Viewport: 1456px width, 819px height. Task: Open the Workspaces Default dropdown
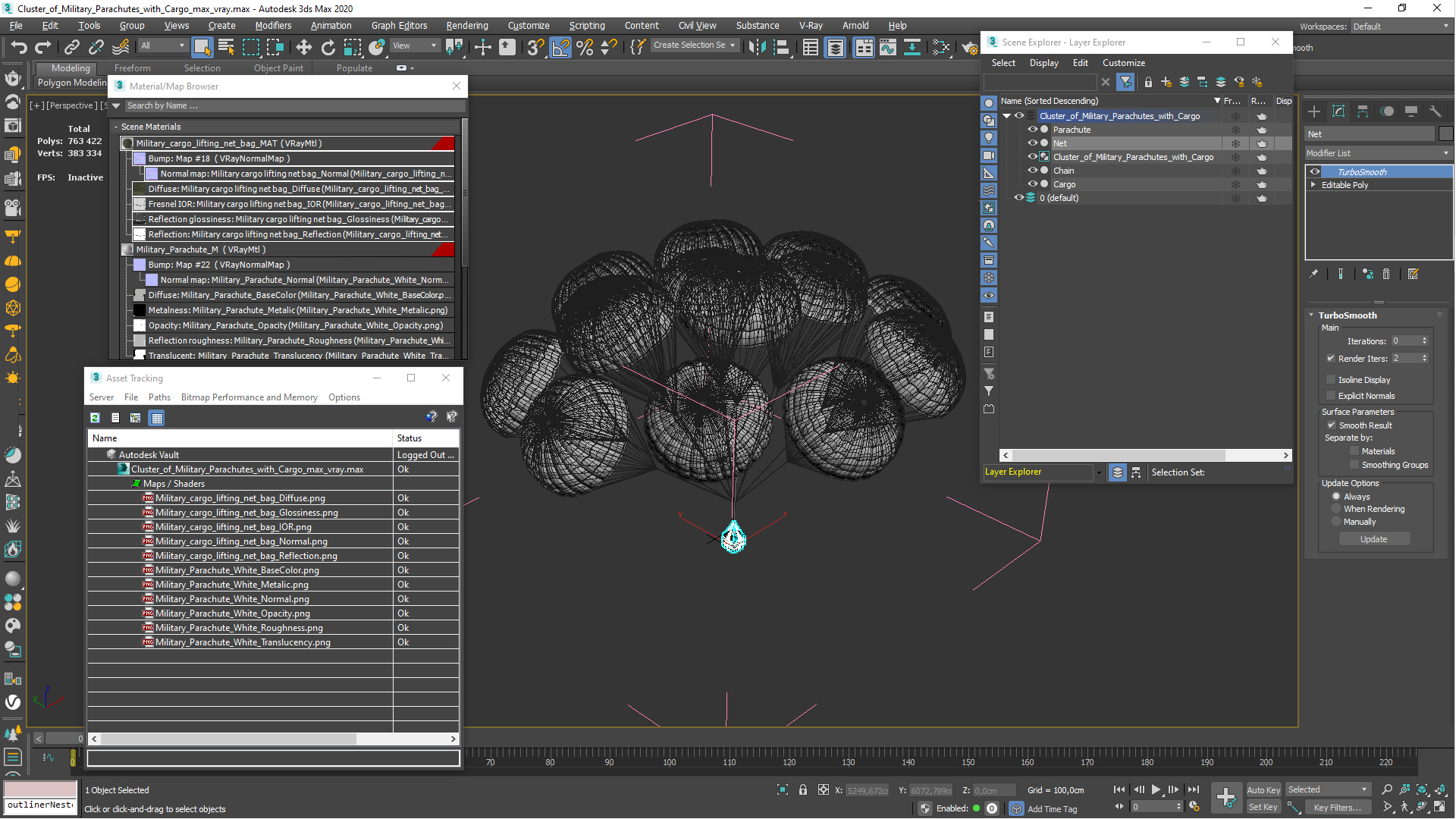1401,27
